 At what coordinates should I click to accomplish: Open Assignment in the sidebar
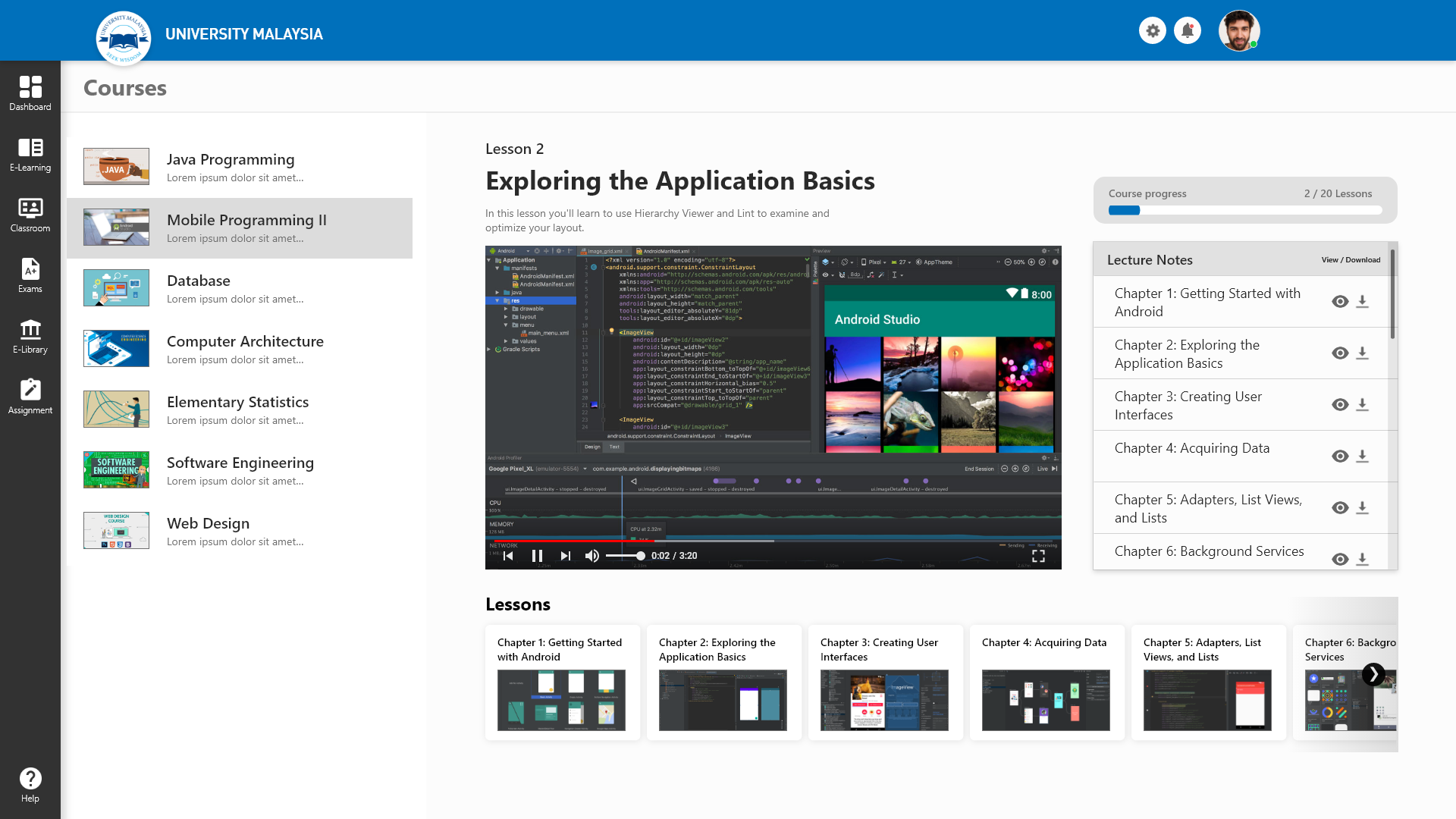click(30, 397)
